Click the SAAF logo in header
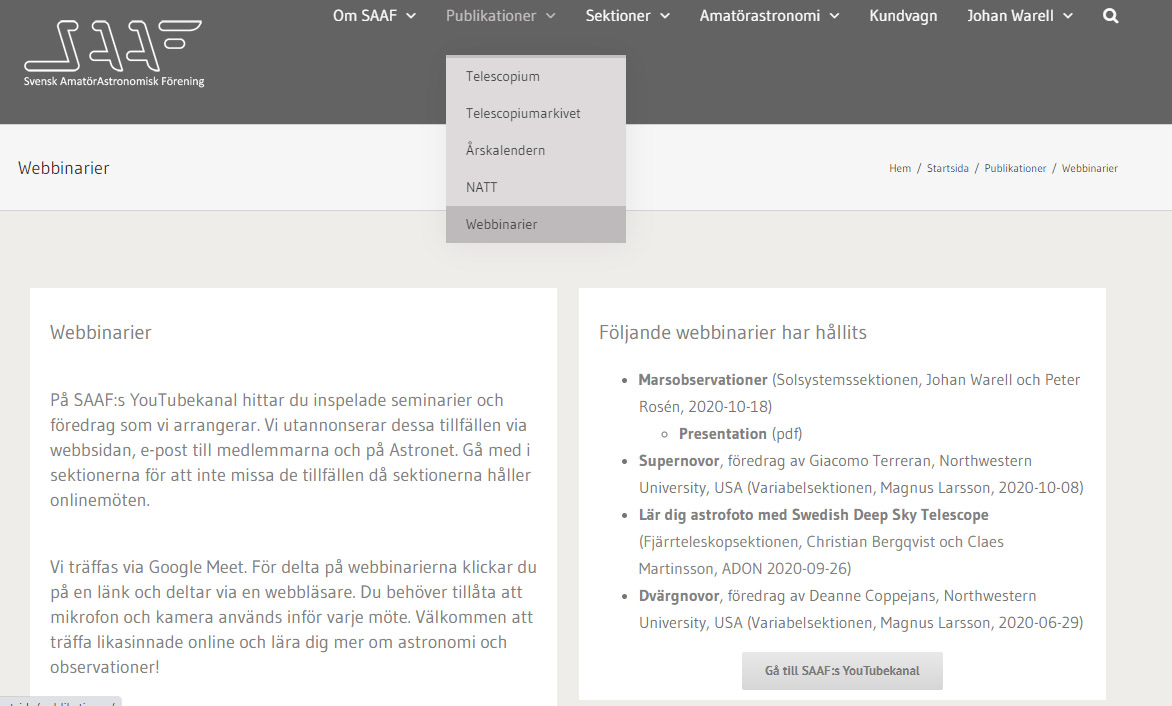1172x706 pixels. pos(113,53)
